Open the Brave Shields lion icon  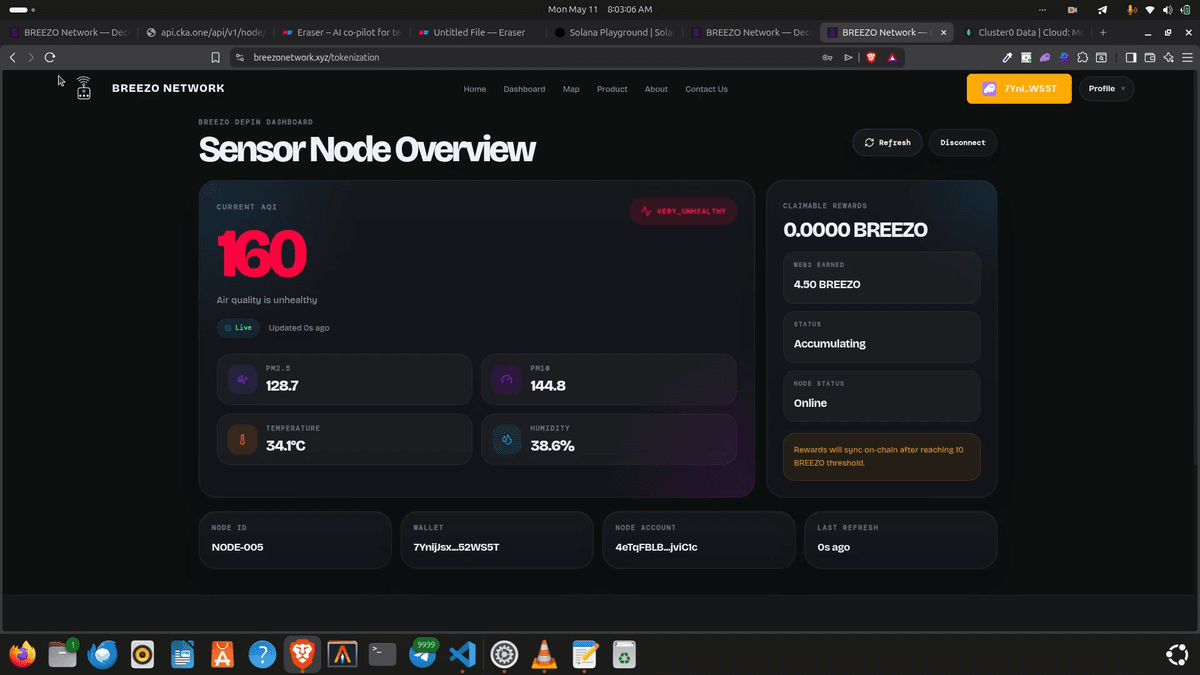871,58
